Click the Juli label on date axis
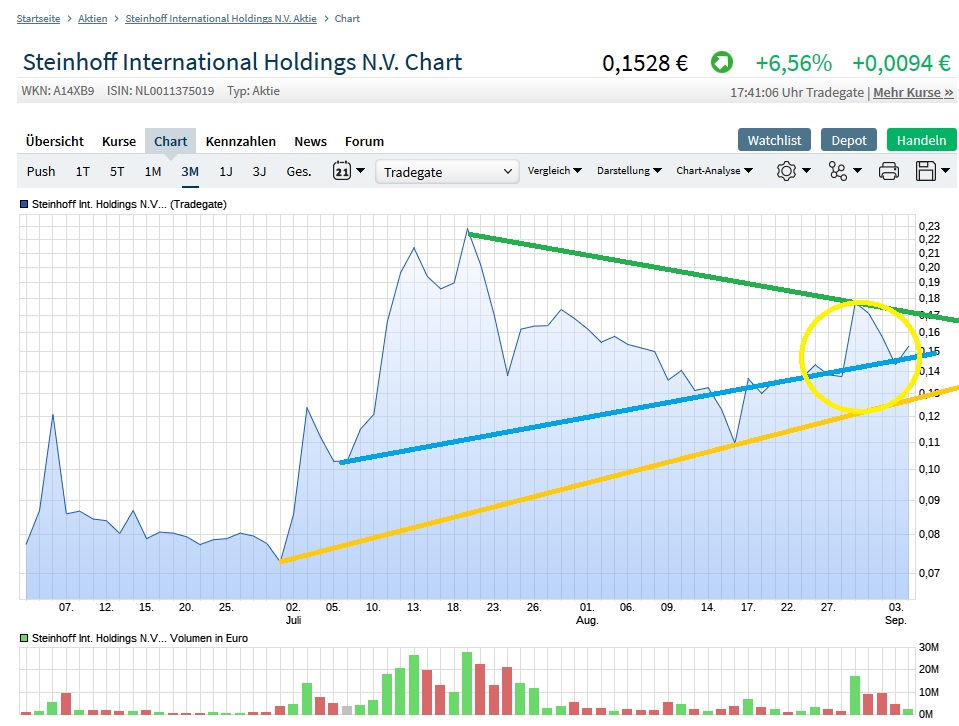This screenshot has height=726, width=959. click(x=294, y=620)
